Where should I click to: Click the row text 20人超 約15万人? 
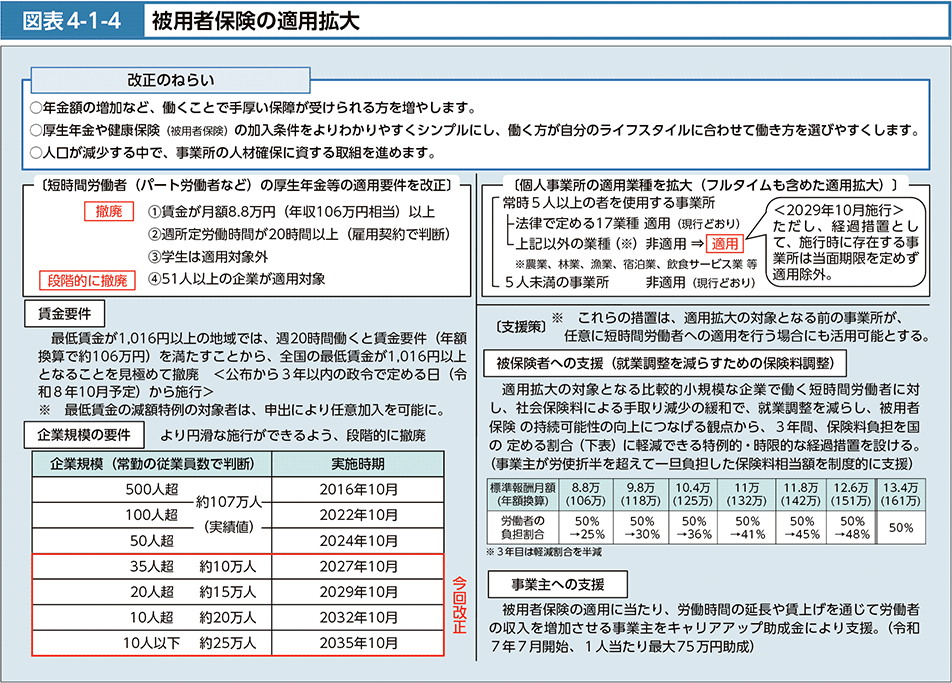(x=193, y=592)
